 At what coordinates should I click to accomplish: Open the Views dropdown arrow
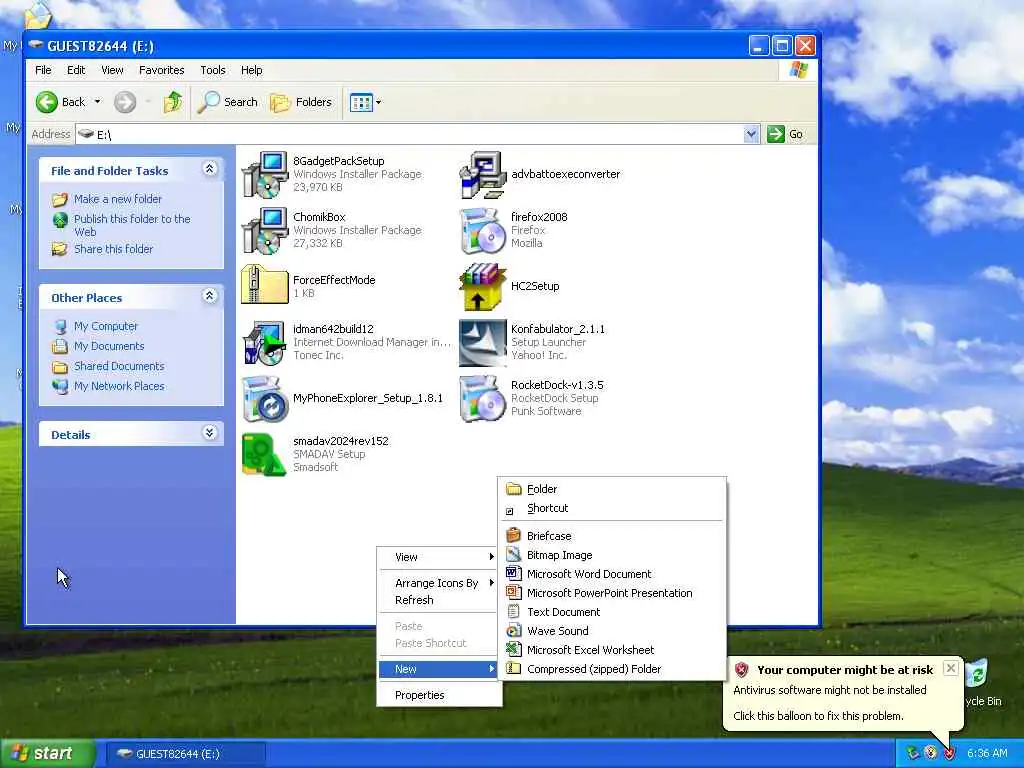point(378,103)
